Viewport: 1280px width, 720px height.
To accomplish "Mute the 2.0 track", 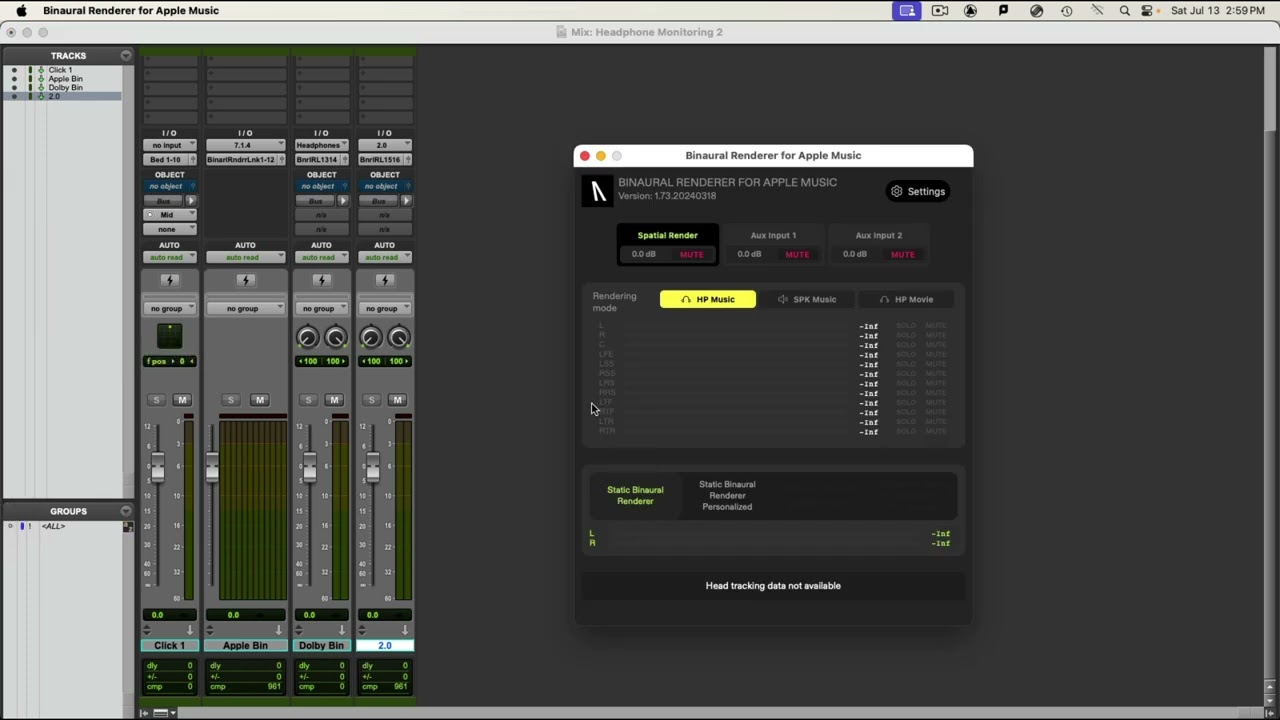I will click(x=397, y=400).
